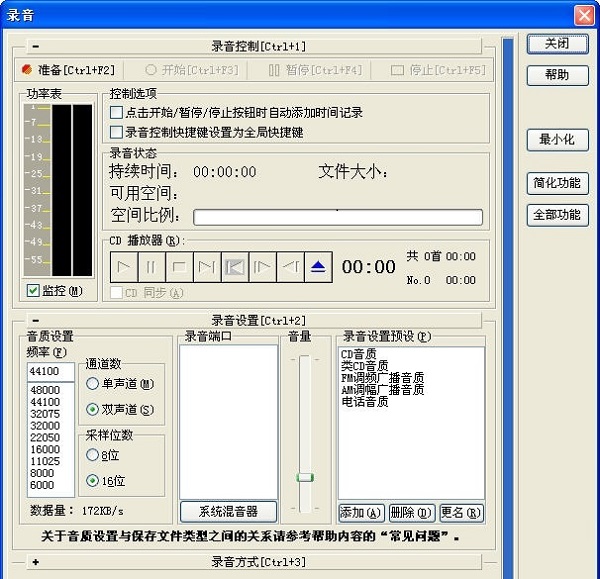This screenshot has width=600, height=579.
Task: Toggle the 监控 monitor checkbox
Action: tap(34, 291)
